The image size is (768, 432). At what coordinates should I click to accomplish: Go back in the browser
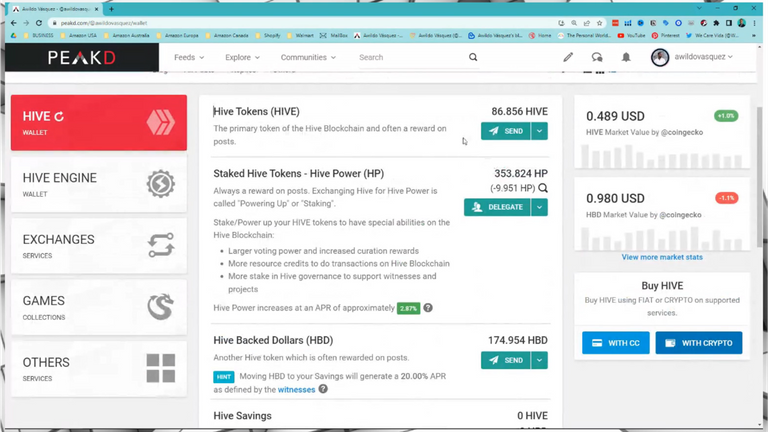(x=14, y=23)
